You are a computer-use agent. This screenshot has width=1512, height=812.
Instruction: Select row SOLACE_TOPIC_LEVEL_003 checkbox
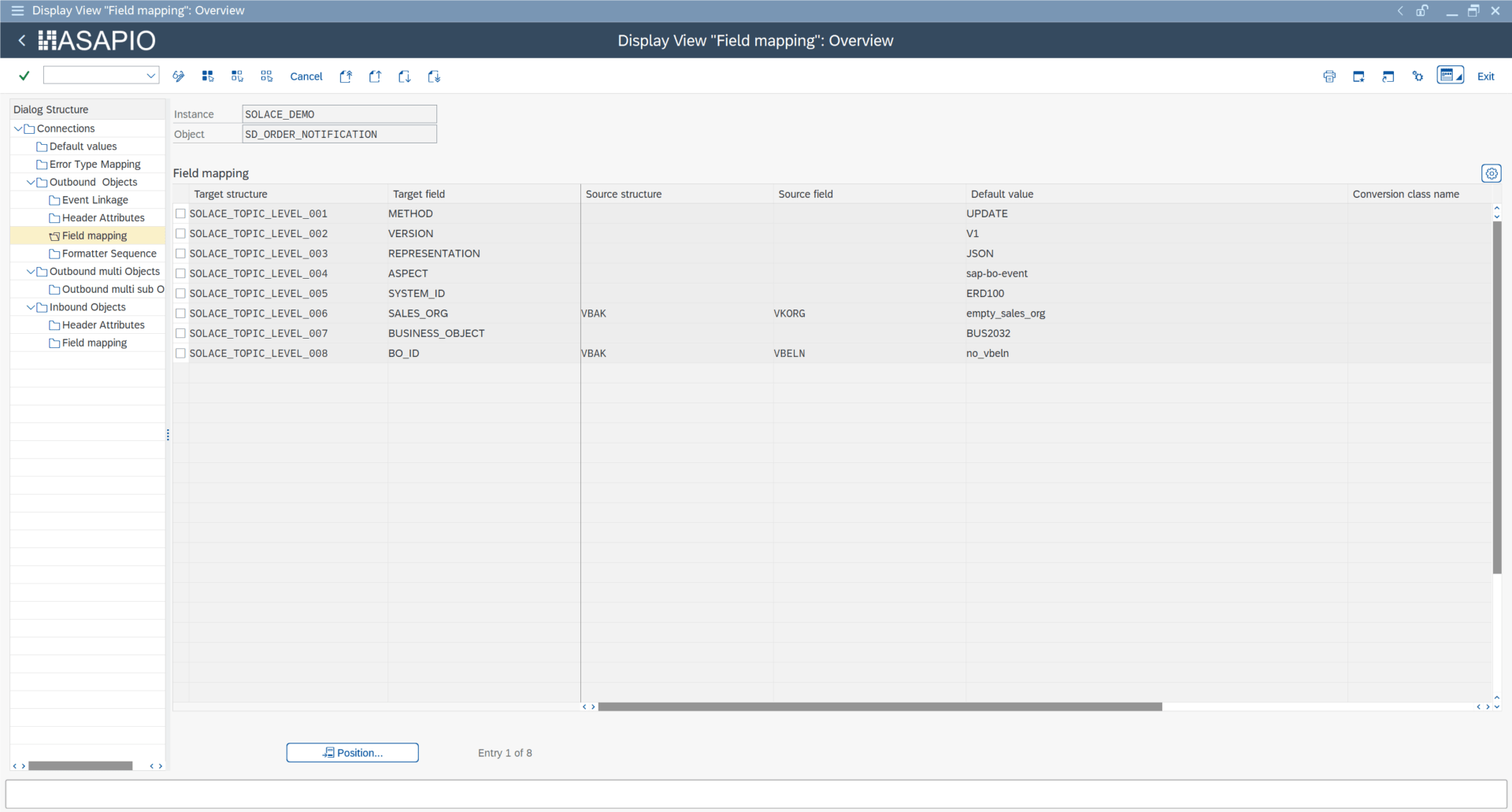pos(180,254)
